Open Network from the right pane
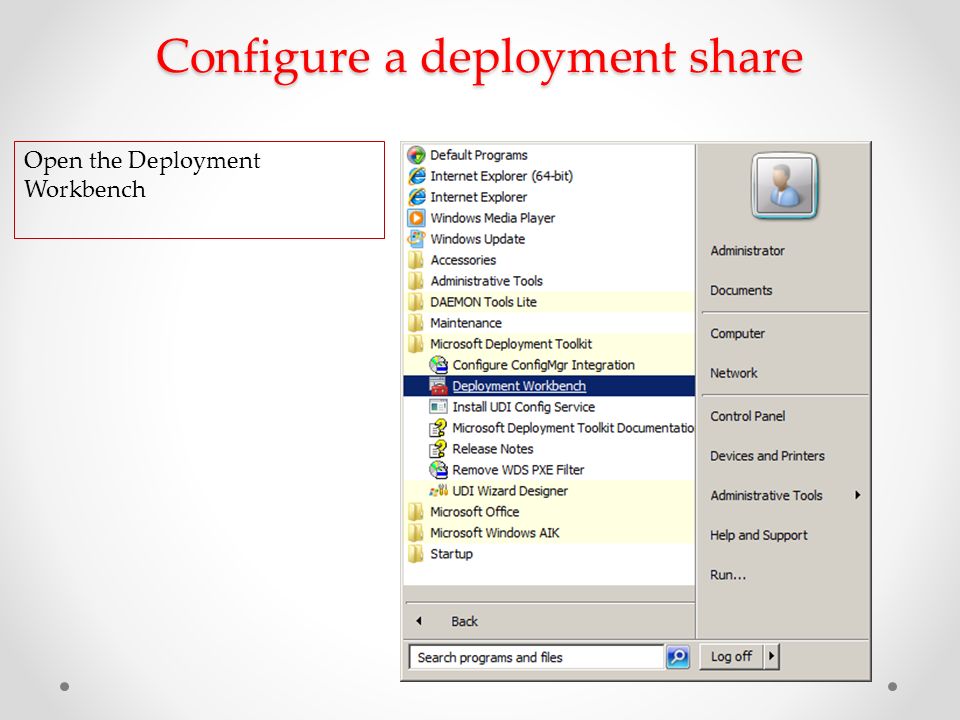 click(x=733, y=373)
